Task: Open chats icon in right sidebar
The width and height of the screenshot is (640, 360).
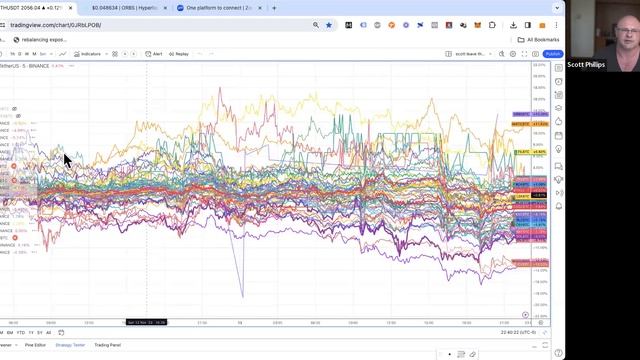Action: [558, 166]
